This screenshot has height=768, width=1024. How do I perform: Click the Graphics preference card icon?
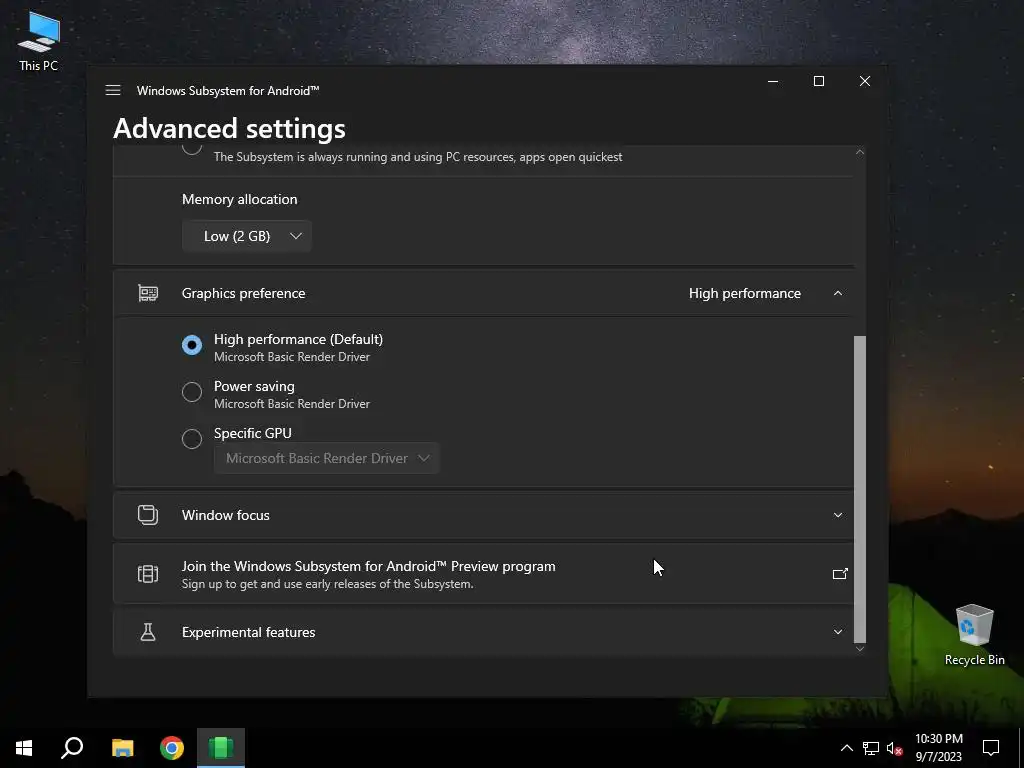pos(148,293)
